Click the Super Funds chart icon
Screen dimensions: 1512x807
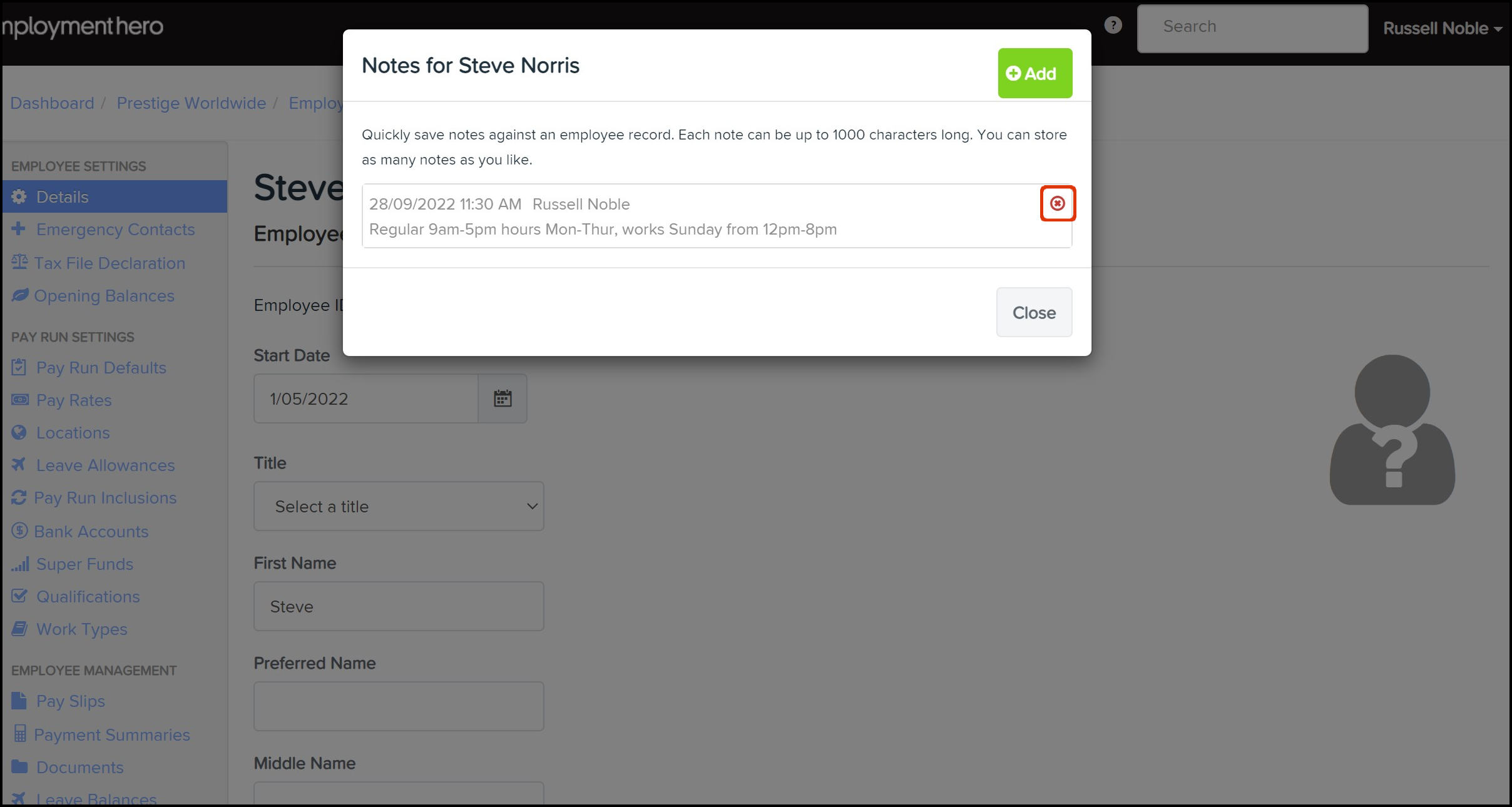(20, 564)
